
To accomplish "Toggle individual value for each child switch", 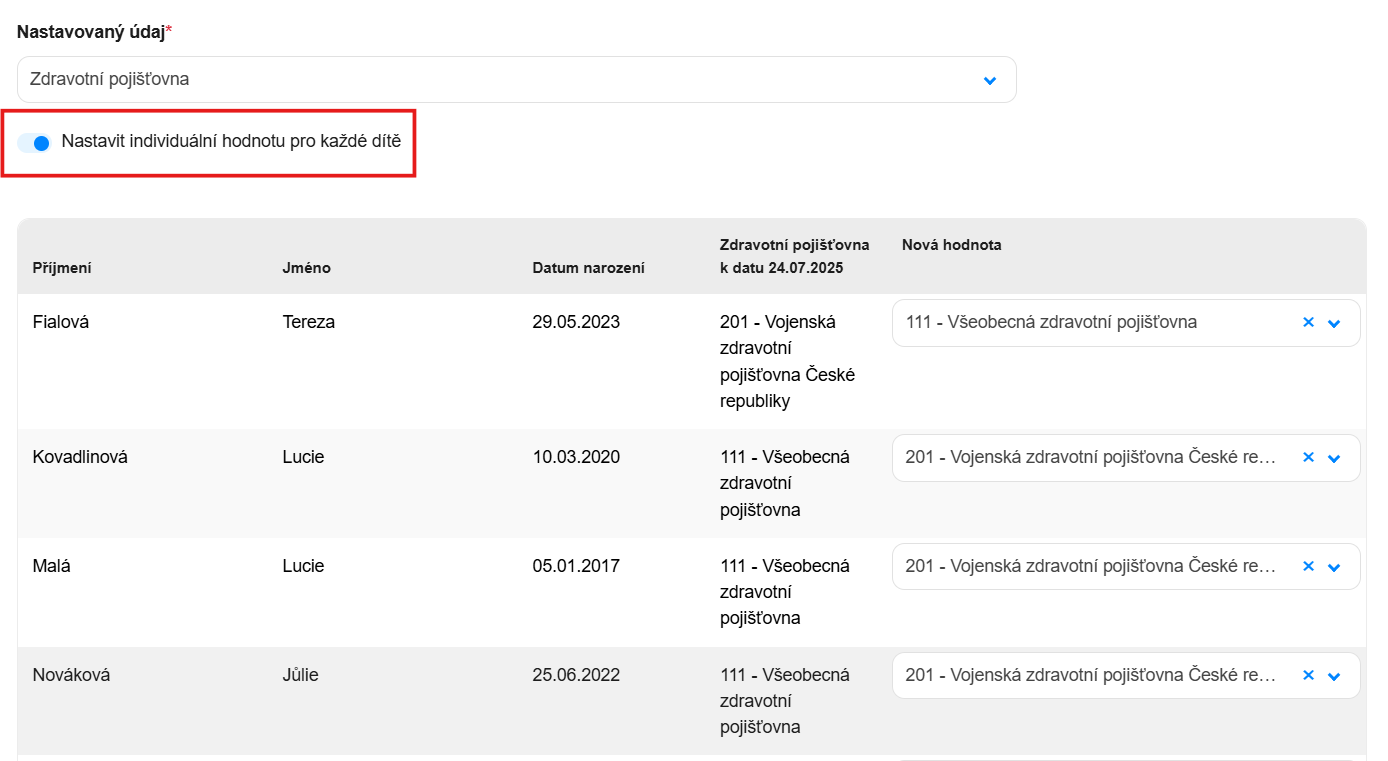I will pyautogui.click(x=34, y=143).
